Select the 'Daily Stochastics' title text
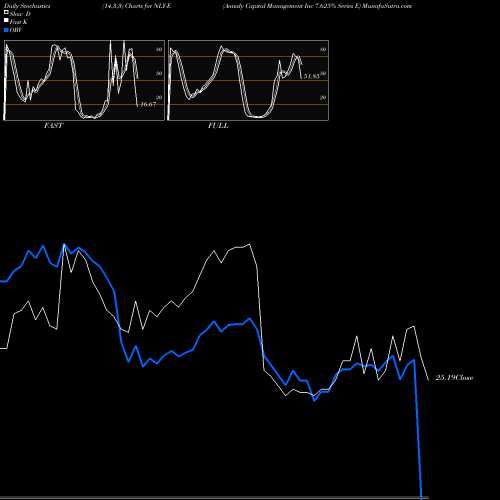This screenshot has width=500, height=500. pyautogui.click(x=27, y=6)
